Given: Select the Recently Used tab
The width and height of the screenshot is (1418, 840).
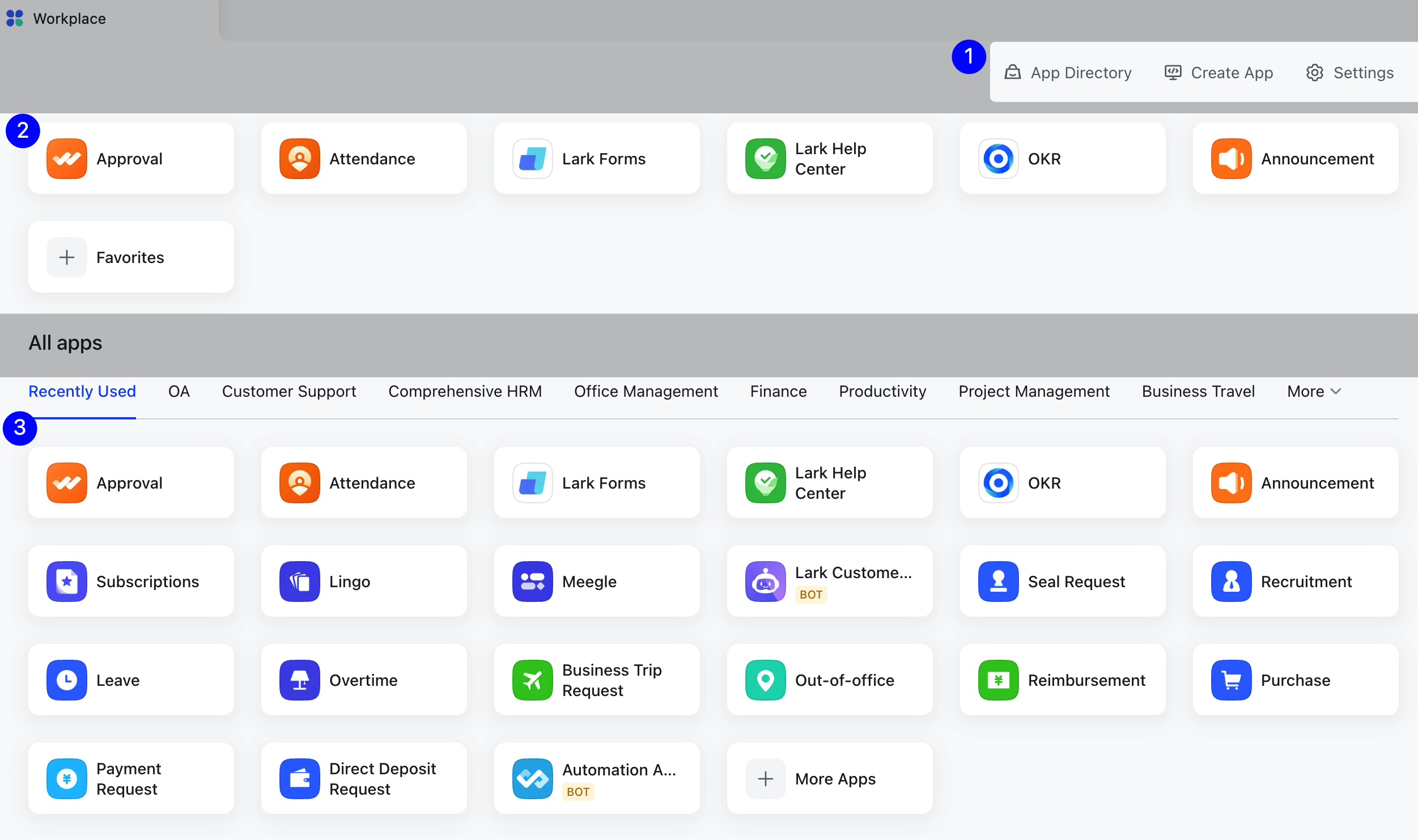Looking at the screenshot, I should 82,391.
